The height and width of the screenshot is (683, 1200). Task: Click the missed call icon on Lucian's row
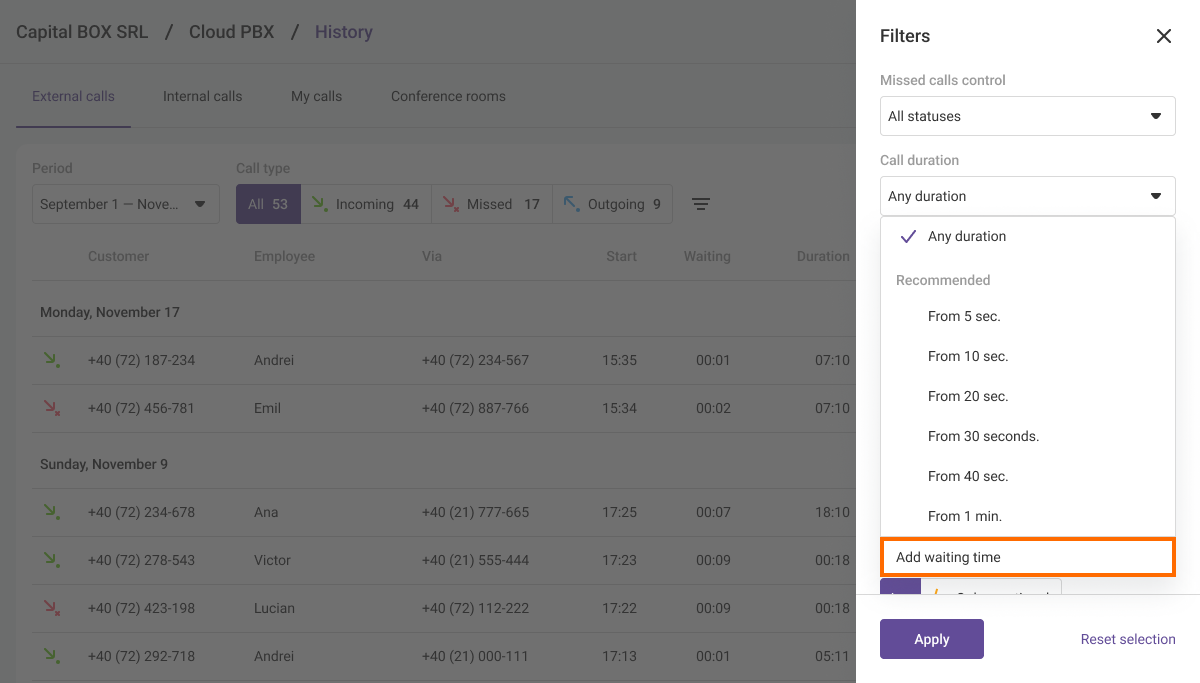coord(50,608)
